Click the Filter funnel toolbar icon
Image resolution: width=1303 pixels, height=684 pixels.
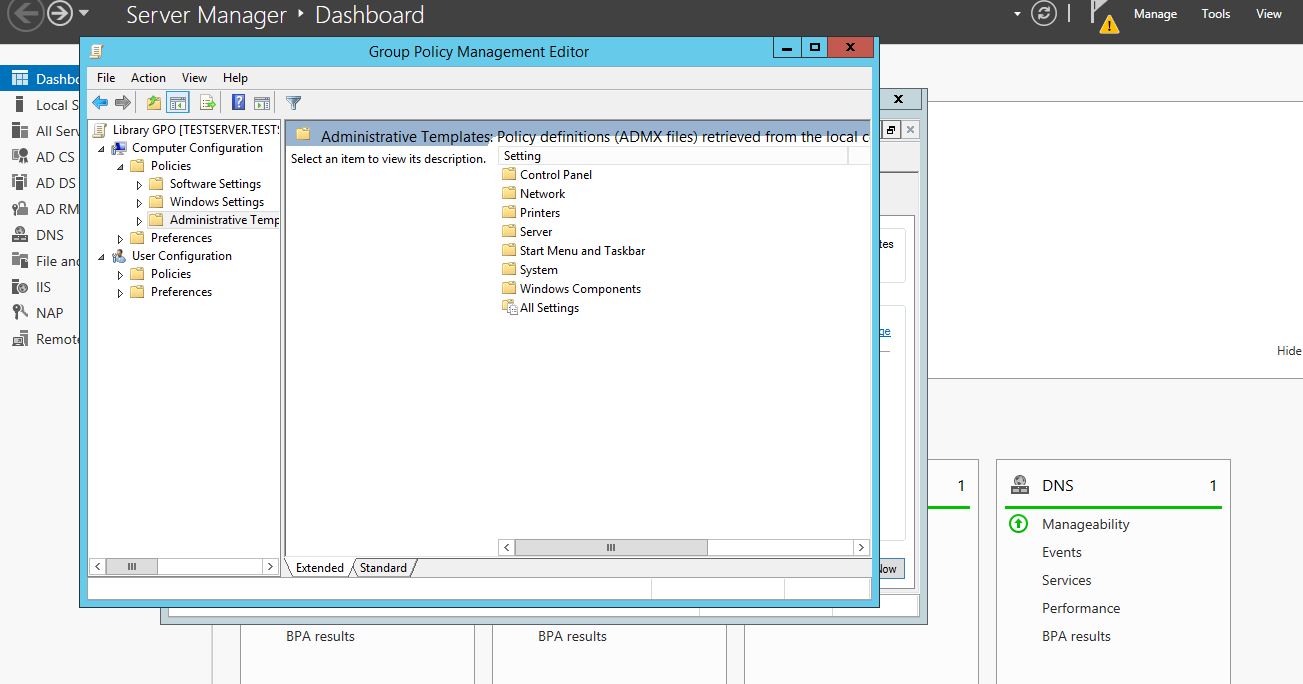[294, 102]
